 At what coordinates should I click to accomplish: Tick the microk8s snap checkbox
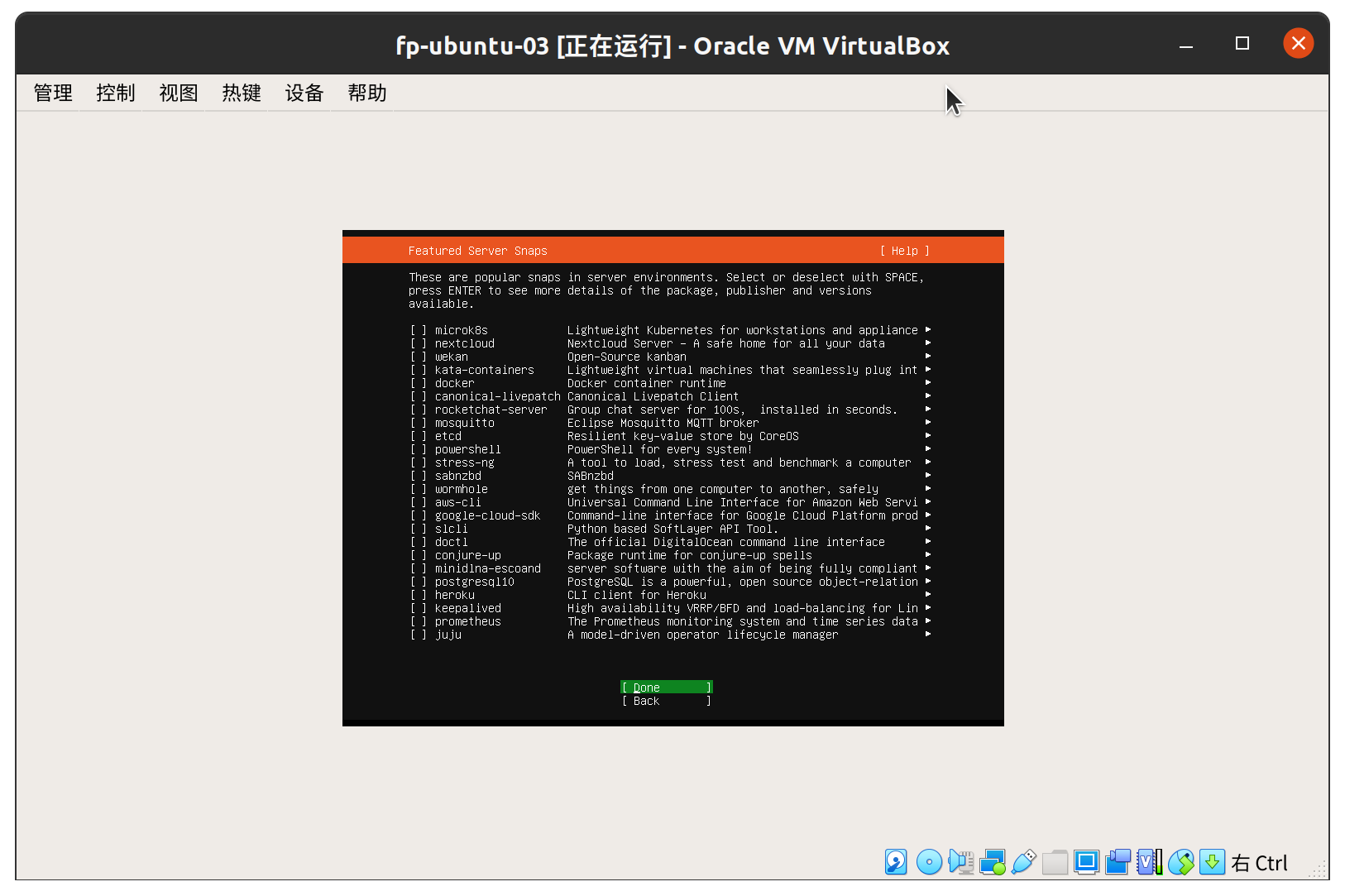(419, 330)
